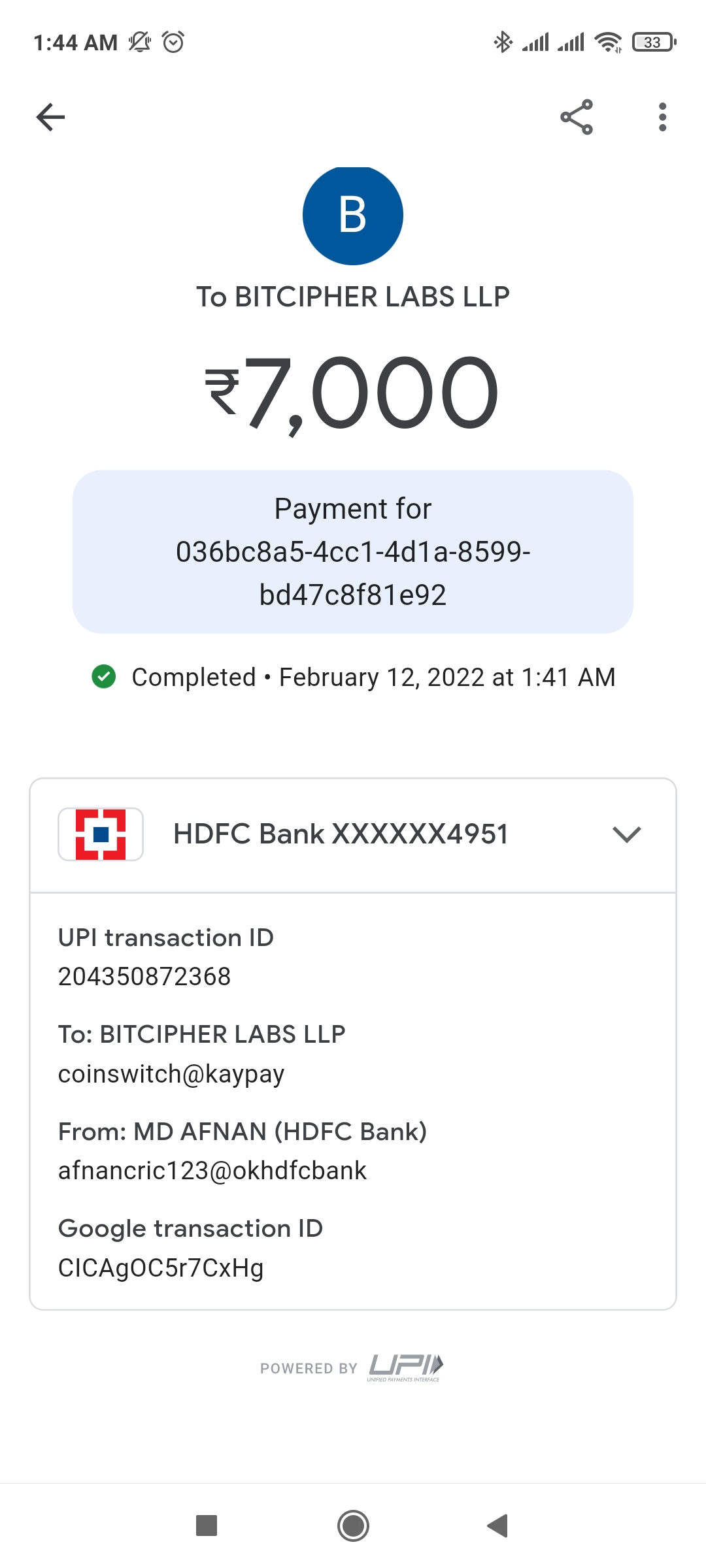This screenshot has width=706, height=1568.
Task: Open the three-dot overflow menu
Action: (662, 118)
